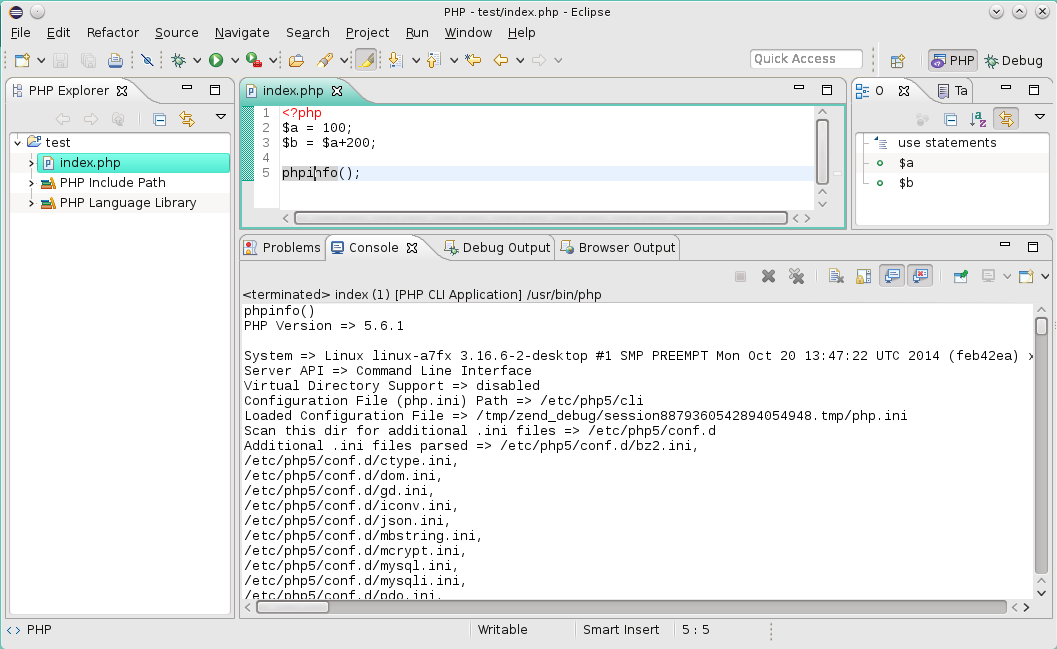Viewport: 1057px width, 649px height.
Task: Open the Refactor menu
Action: [x=113, y=33]
